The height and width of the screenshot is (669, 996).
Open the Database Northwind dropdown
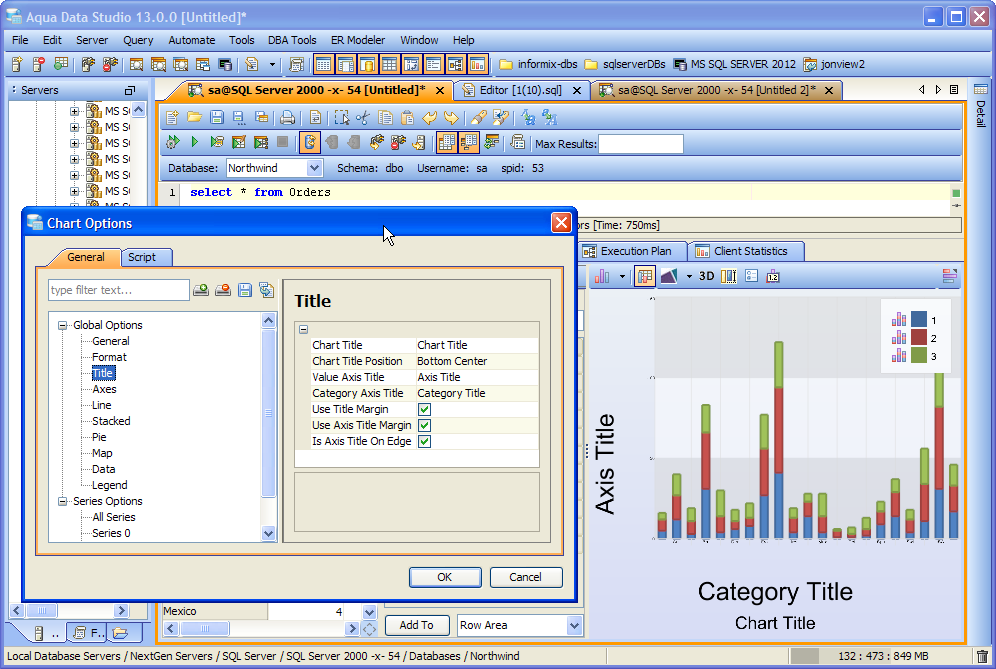pyautogui.click(x=314, y=168)
